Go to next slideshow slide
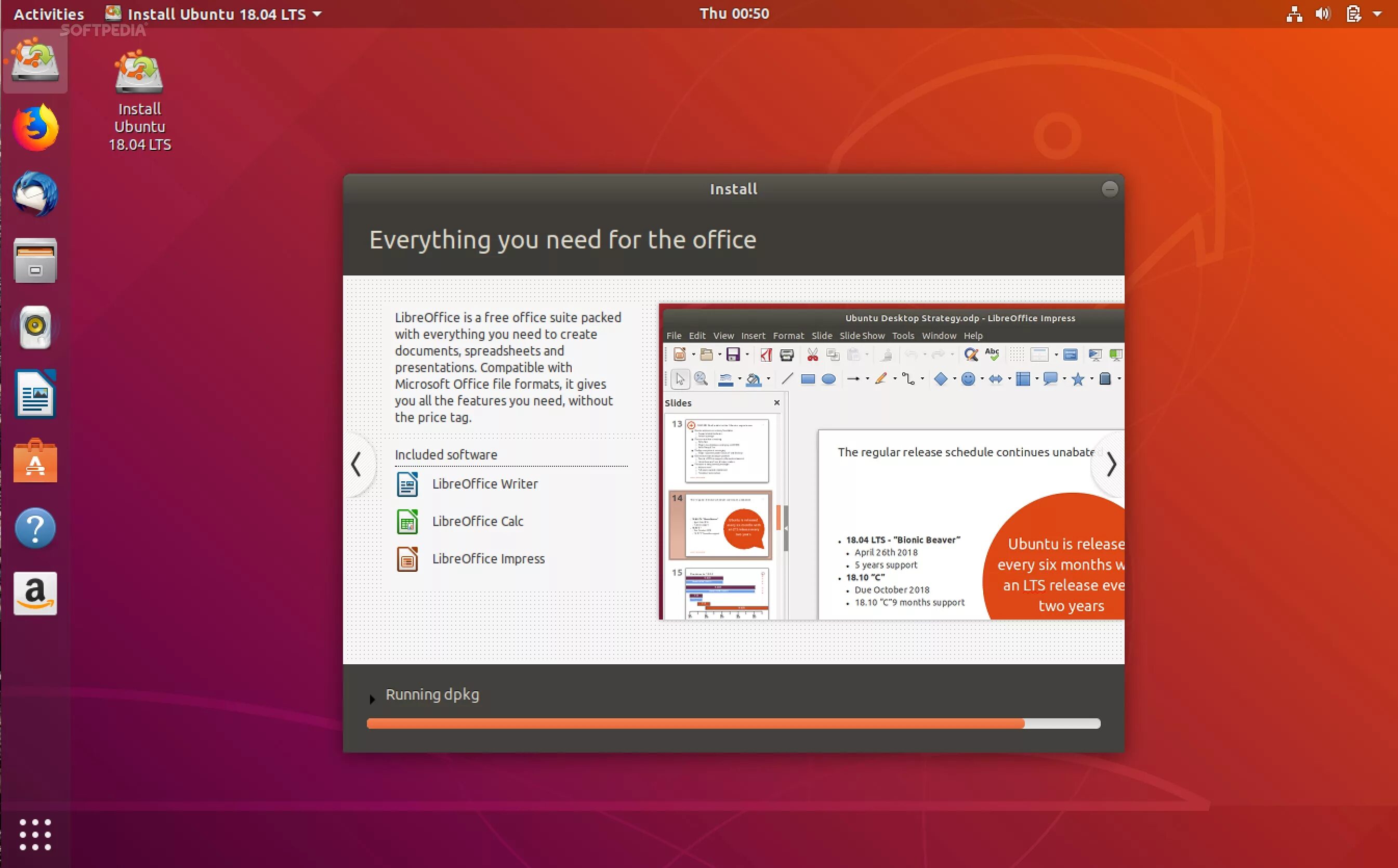The height and width of the screenshot is (868, 1398). pos(1111,465)
